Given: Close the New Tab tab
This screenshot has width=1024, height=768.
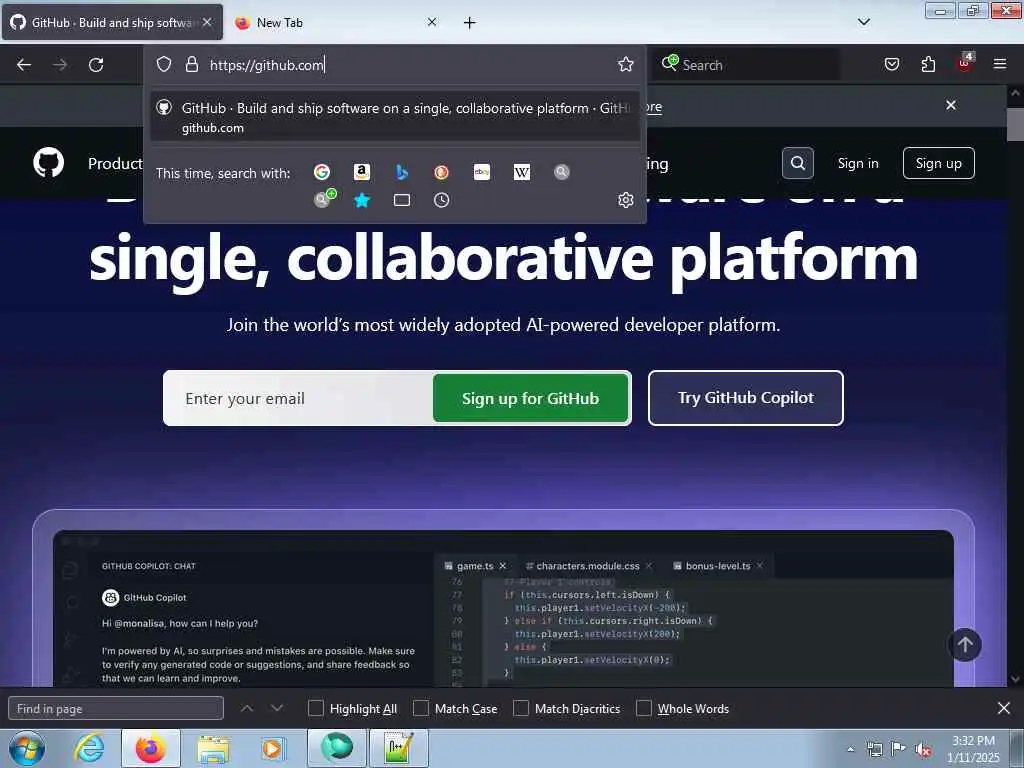Looking at the screenshot, I should click(x=432, y=22).
